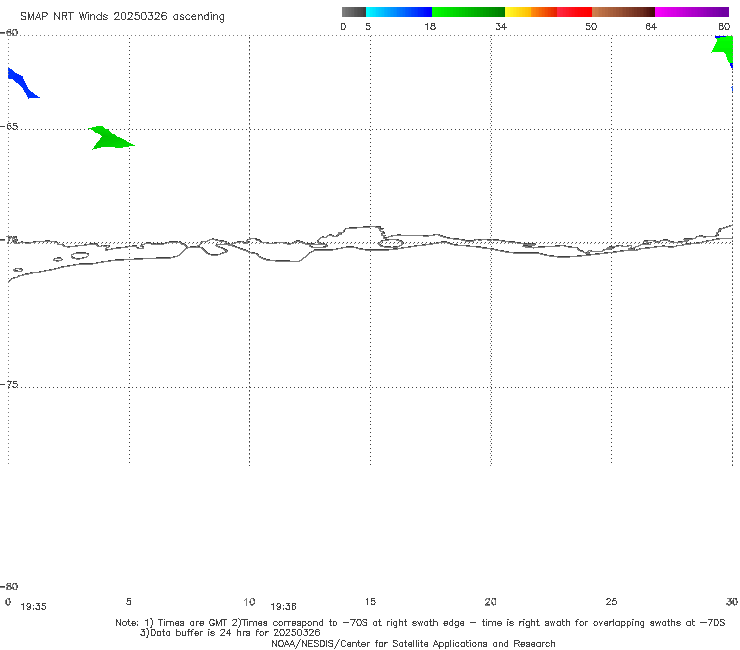Click the color bar label '50'
Image resolution: width=740 pixels, height=650 pixels.
coord(591,26)
